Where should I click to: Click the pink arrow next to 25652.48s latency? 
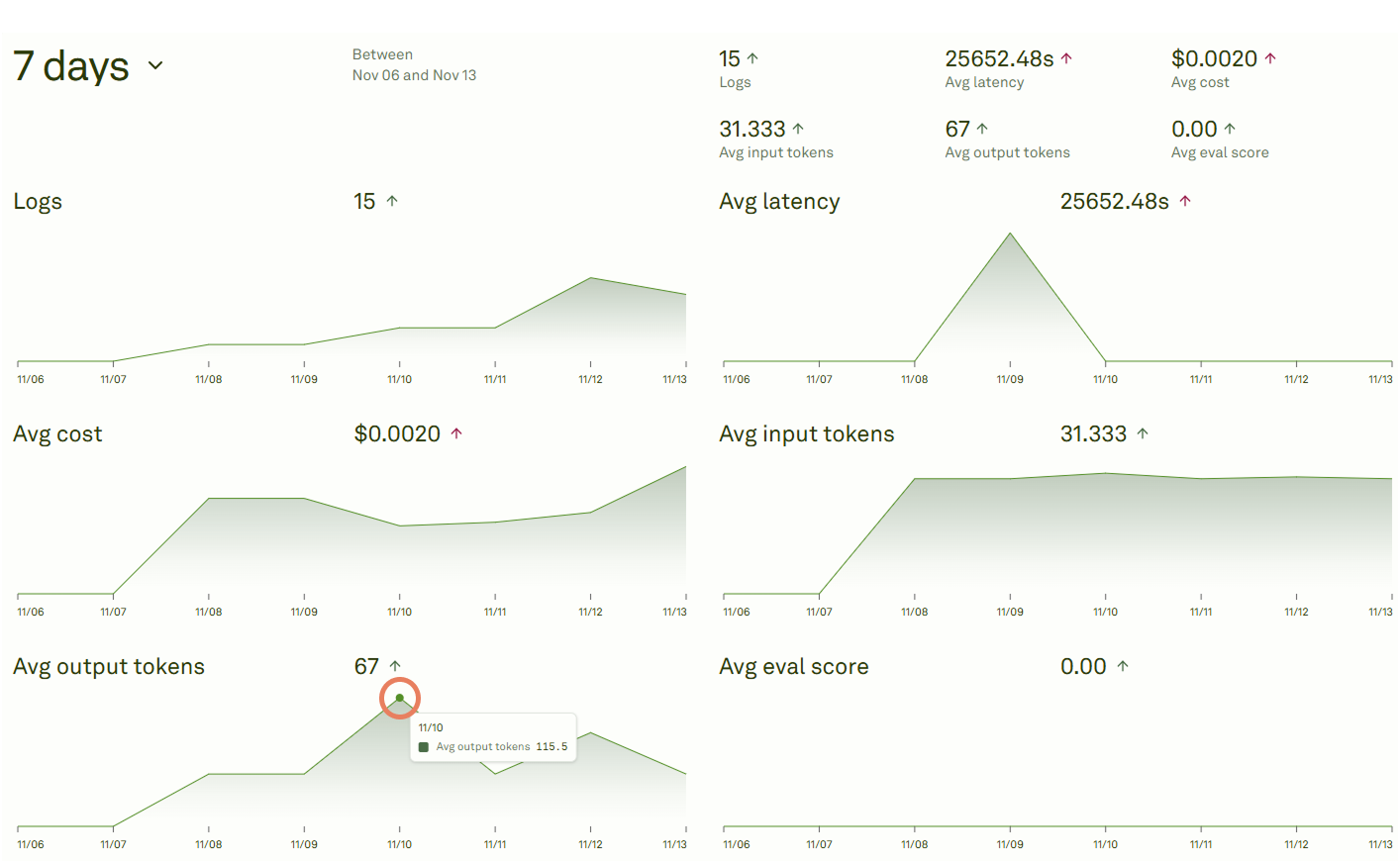(1066, 57)
